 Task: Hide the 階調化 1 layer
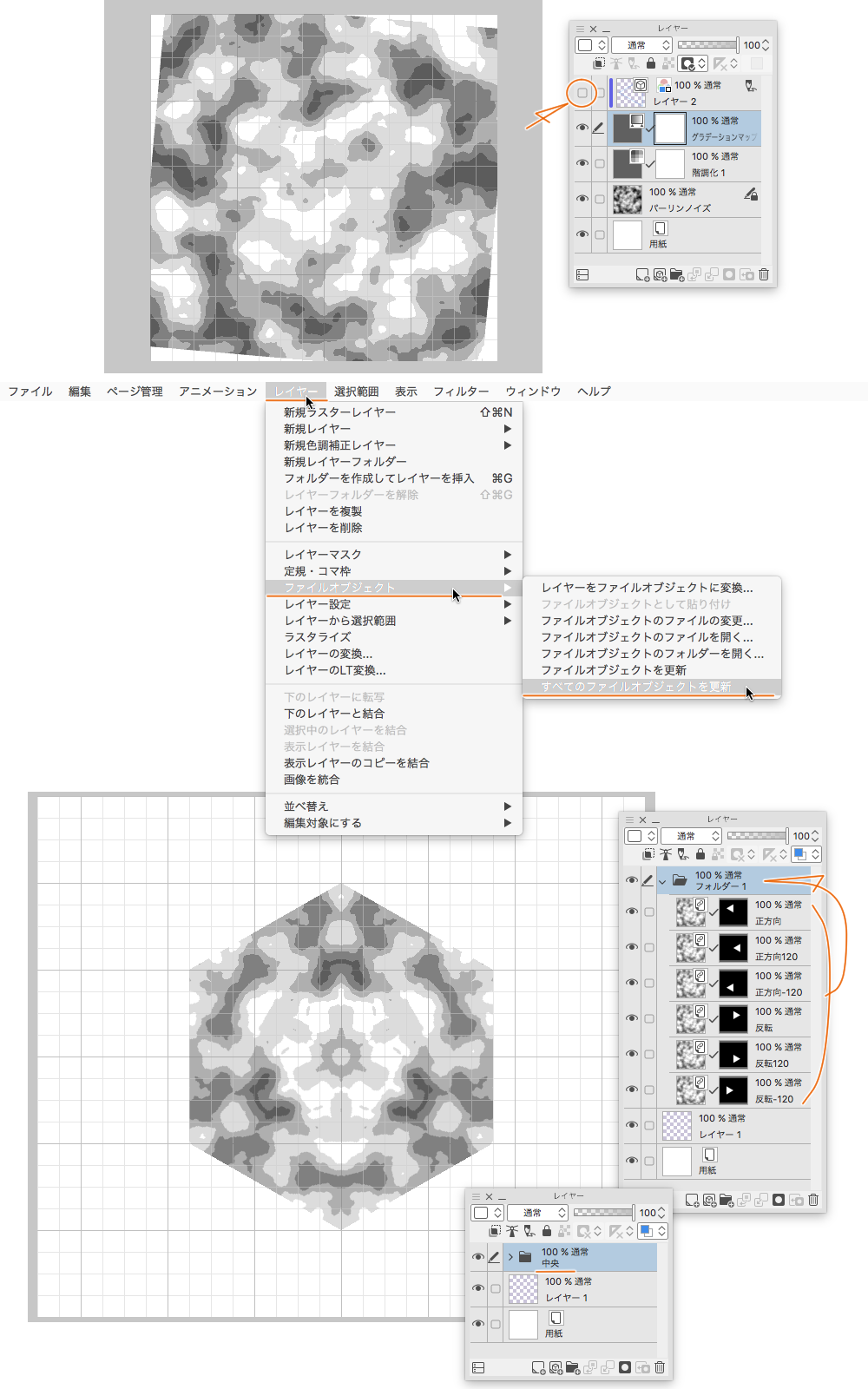[x=582, y=163]
